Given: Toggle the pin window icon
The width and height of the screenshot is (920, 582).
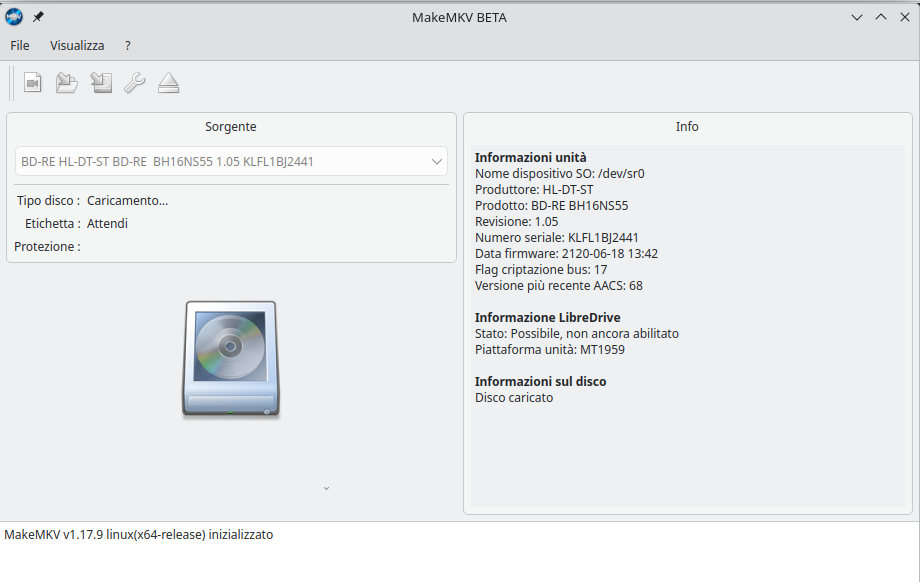Looking at the screenshot, I should (38, 17).
